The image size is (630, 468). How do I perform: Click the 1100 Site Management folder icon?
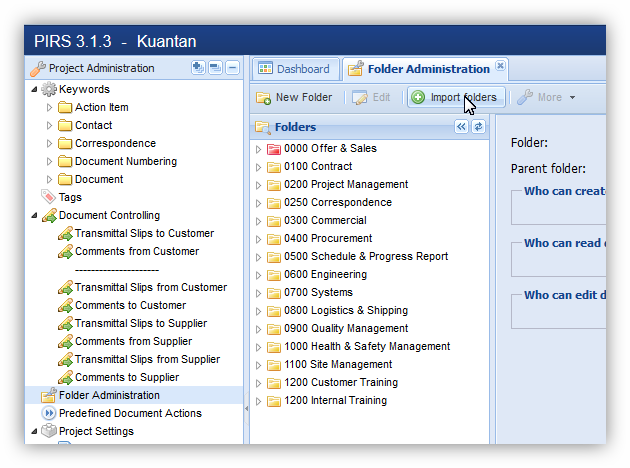274,365
